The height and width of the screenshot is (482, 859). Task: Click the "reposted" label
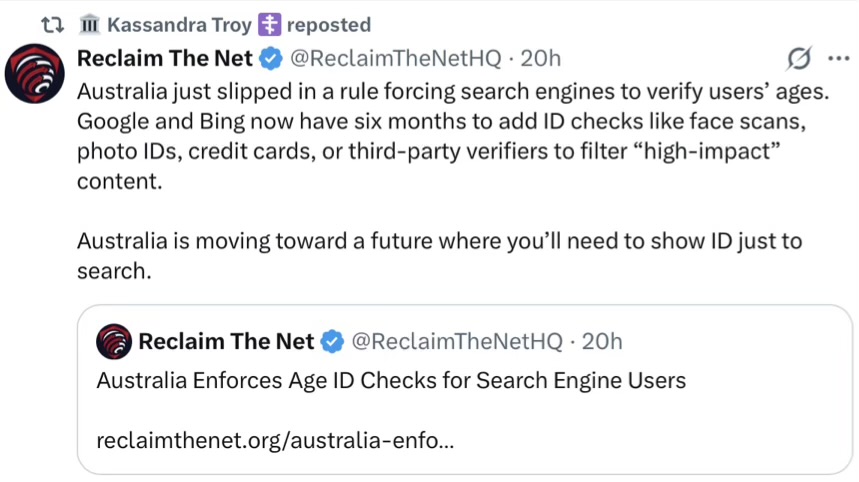click(328, 25)
